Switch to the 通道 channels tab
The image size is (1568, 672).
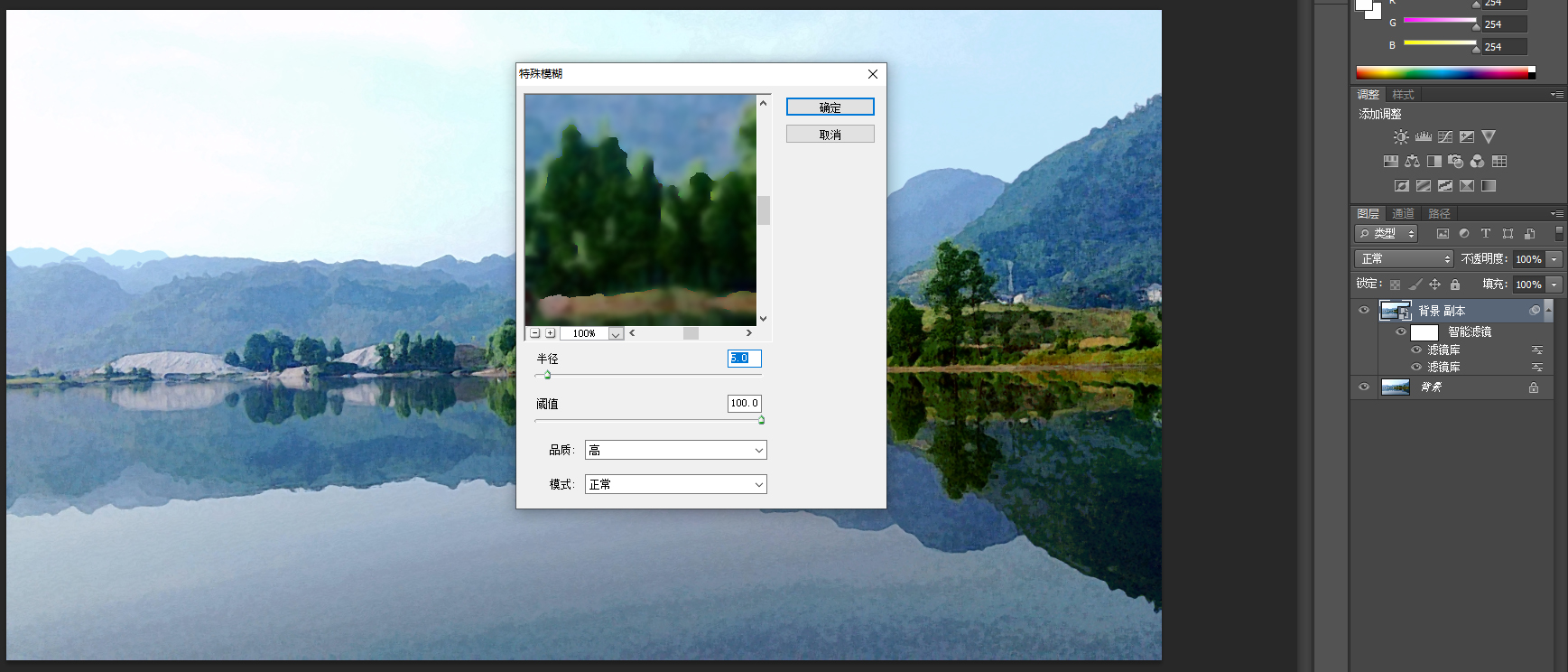[1403, 214]
